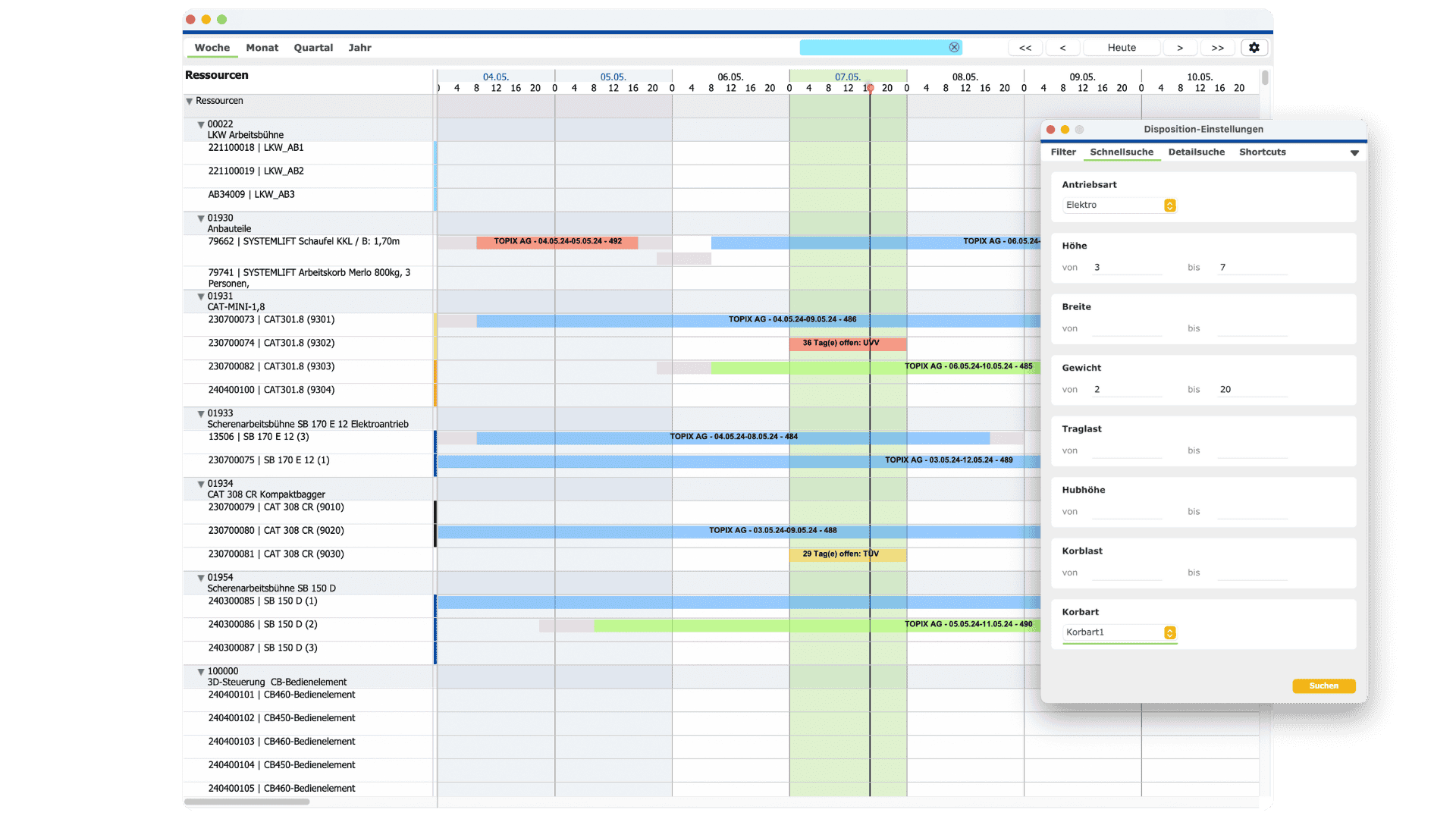Clear the search field with X icon
1456x819 pixels.
[x=954, y=47]
